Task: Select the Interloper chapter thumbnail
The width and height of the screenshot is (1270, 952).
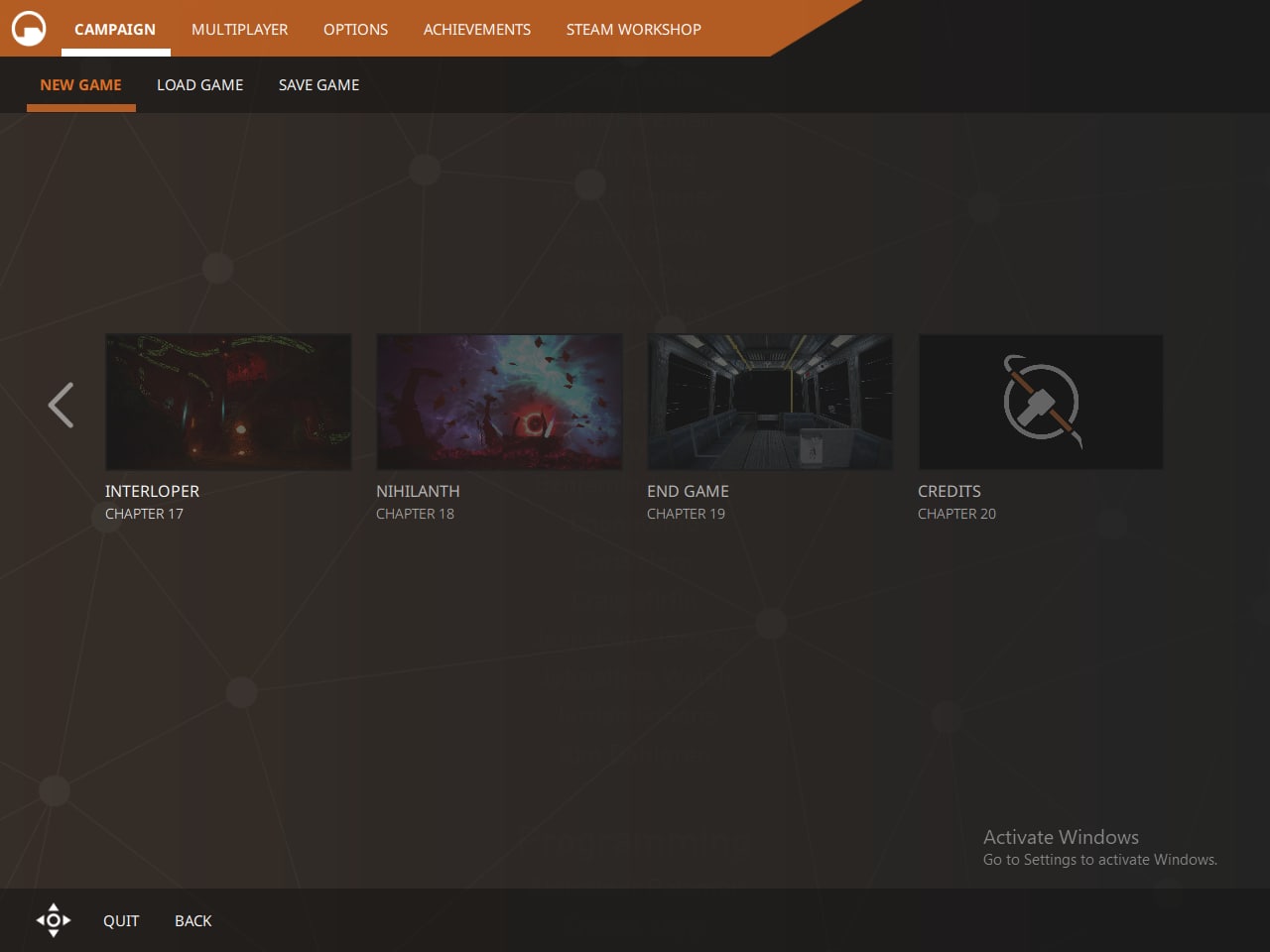Action: [x=228, y=402]
